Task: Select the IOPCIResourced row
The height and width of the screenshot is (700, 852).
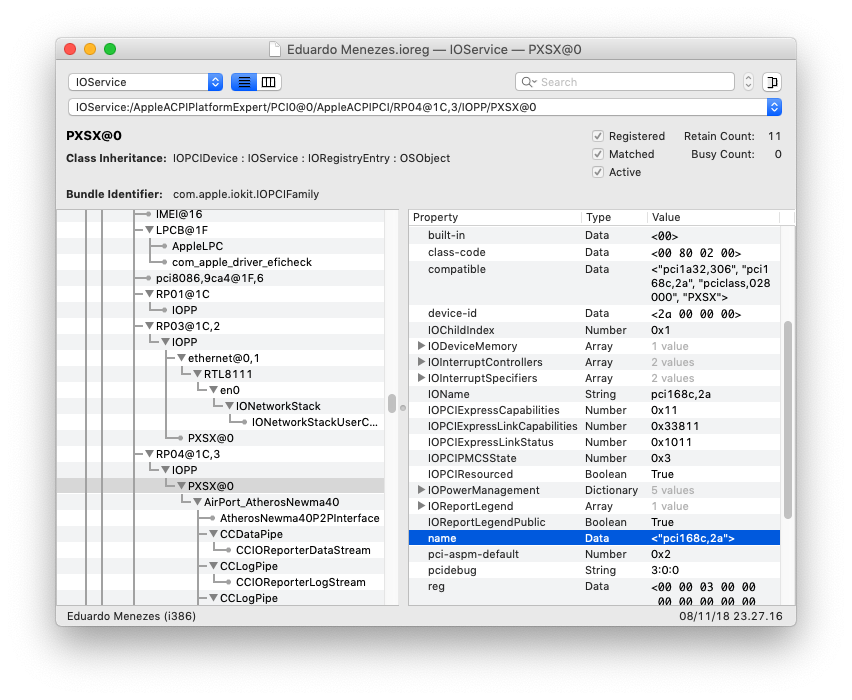Action: tap(594, 474)
